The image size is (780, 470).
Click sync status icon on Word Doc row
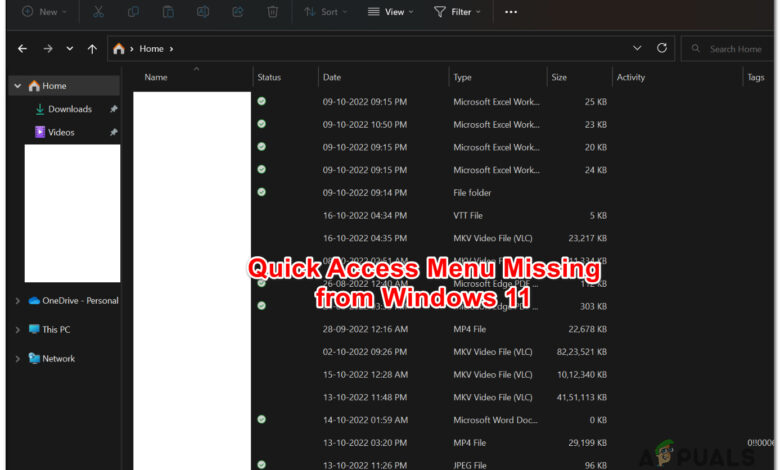(262, 419)
